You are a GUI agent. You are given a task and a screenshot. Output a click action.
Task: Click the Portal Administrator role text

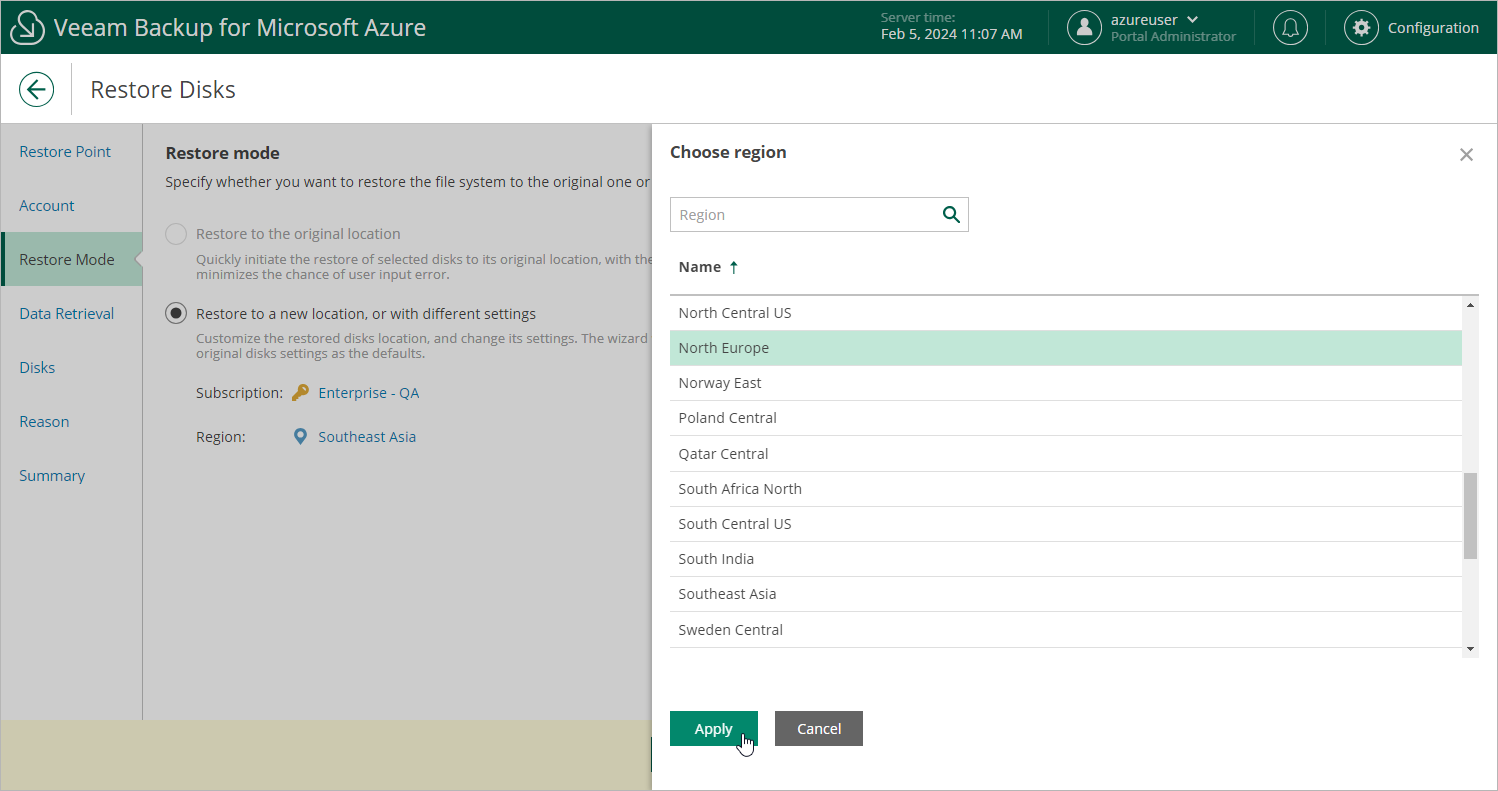(x=1173, y=37)
